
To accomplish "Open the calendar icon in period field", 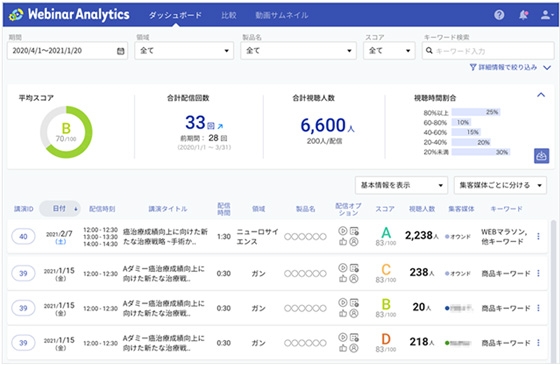I will [121, 51].
